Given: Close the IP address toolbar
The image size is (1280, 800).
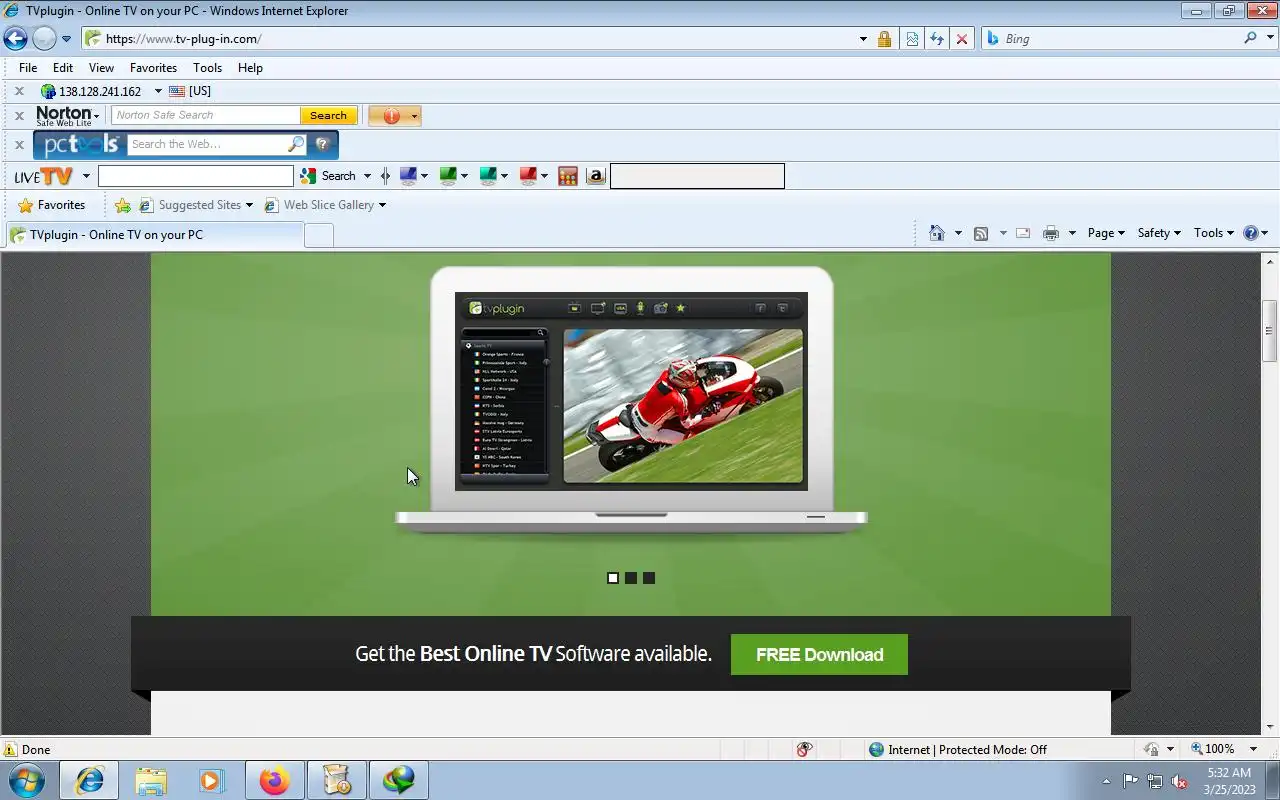Looking at the screenshot, I should tap(18, 91).
